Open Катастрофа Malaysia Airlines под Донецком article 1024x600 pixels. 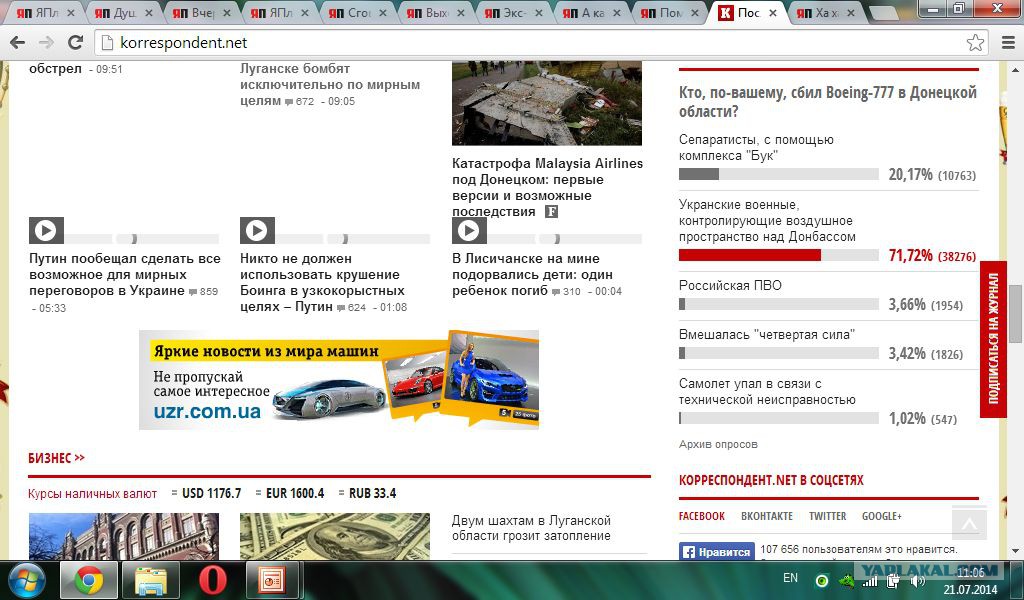click(x=547, y=187)
